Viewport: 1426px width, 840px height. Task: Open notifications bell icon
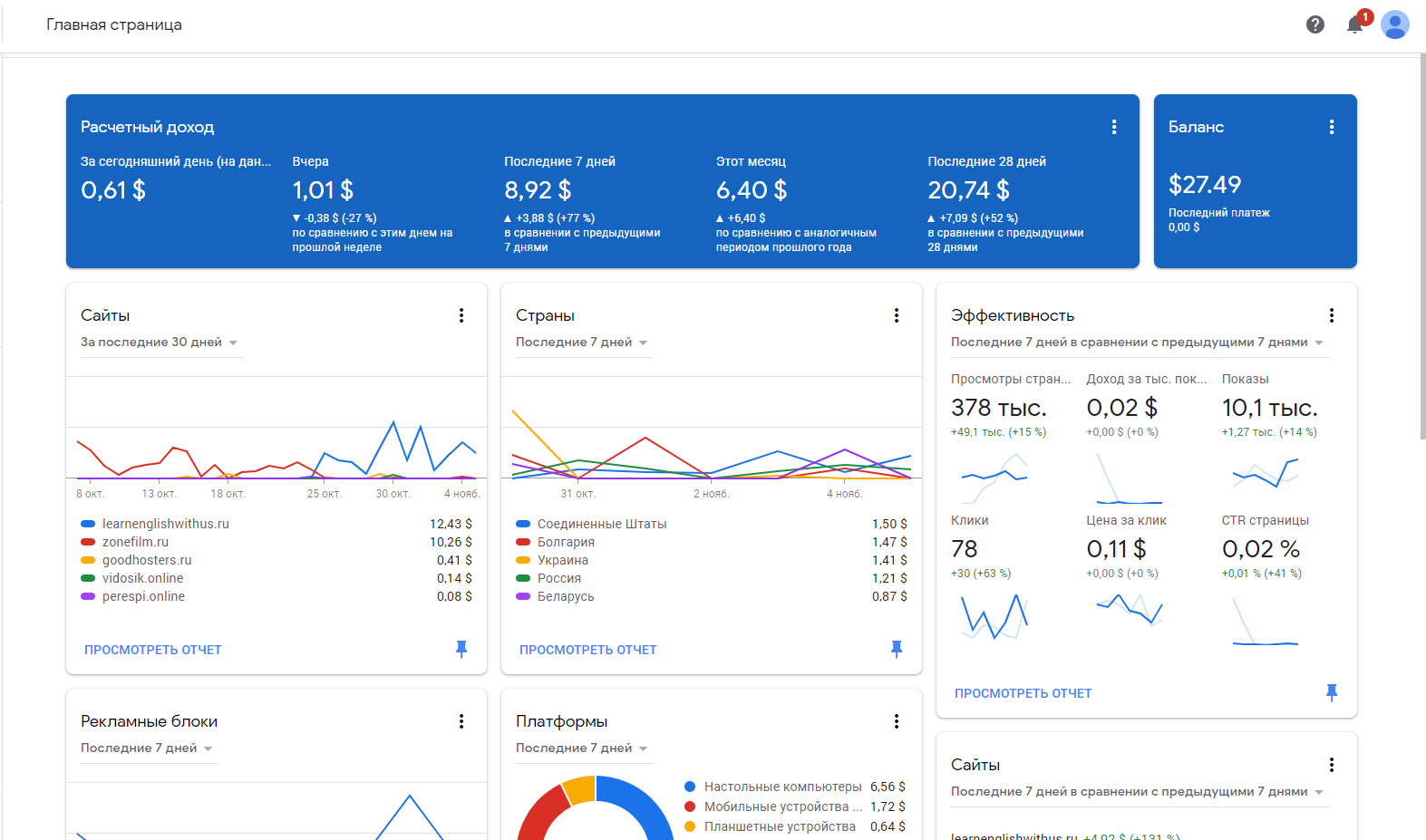(1355, 24)
